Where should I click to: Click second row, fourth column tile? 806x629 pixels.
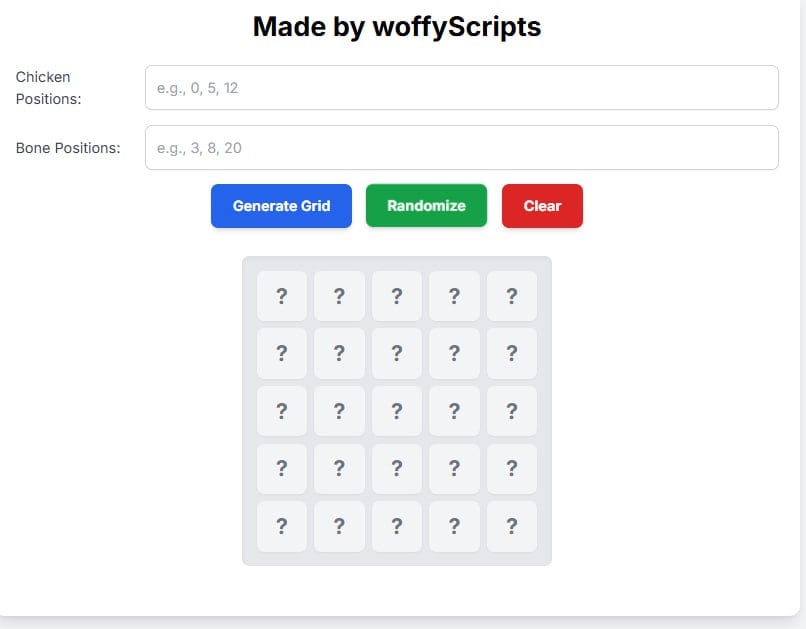454,353
